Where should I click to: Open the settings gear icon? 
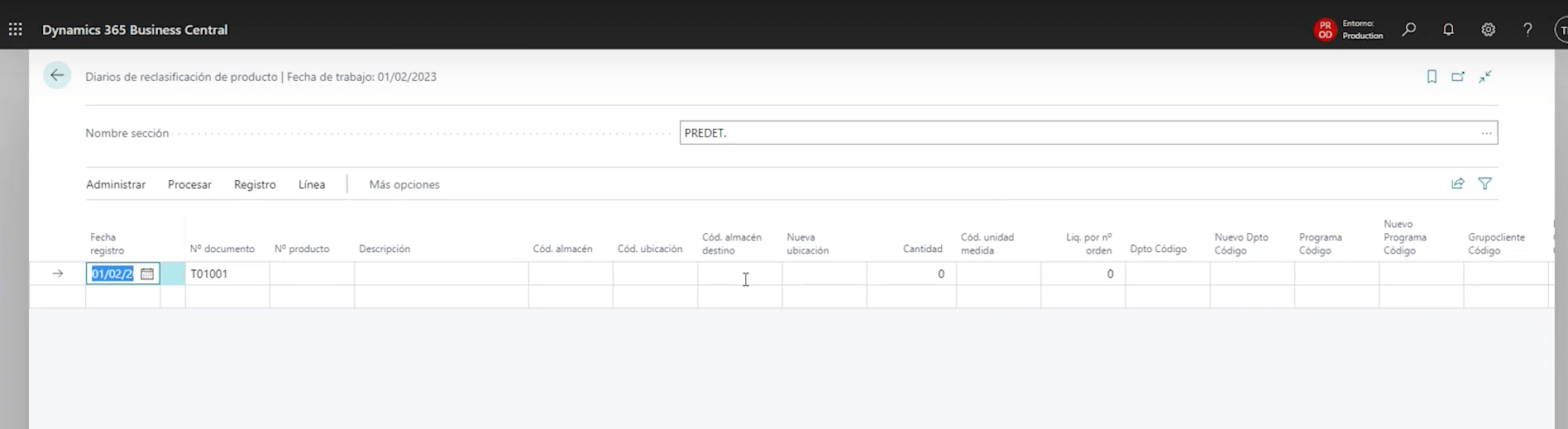pos(1488,30)
